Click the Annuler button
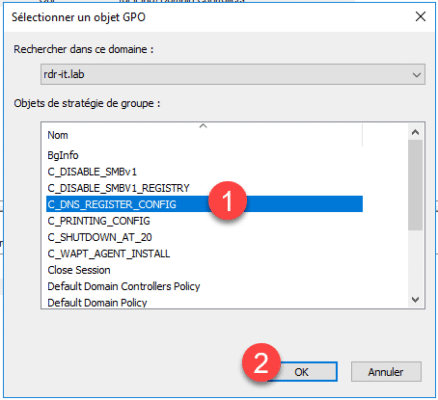438x400 pixels. pyautogui.click(x=386, y=372)
